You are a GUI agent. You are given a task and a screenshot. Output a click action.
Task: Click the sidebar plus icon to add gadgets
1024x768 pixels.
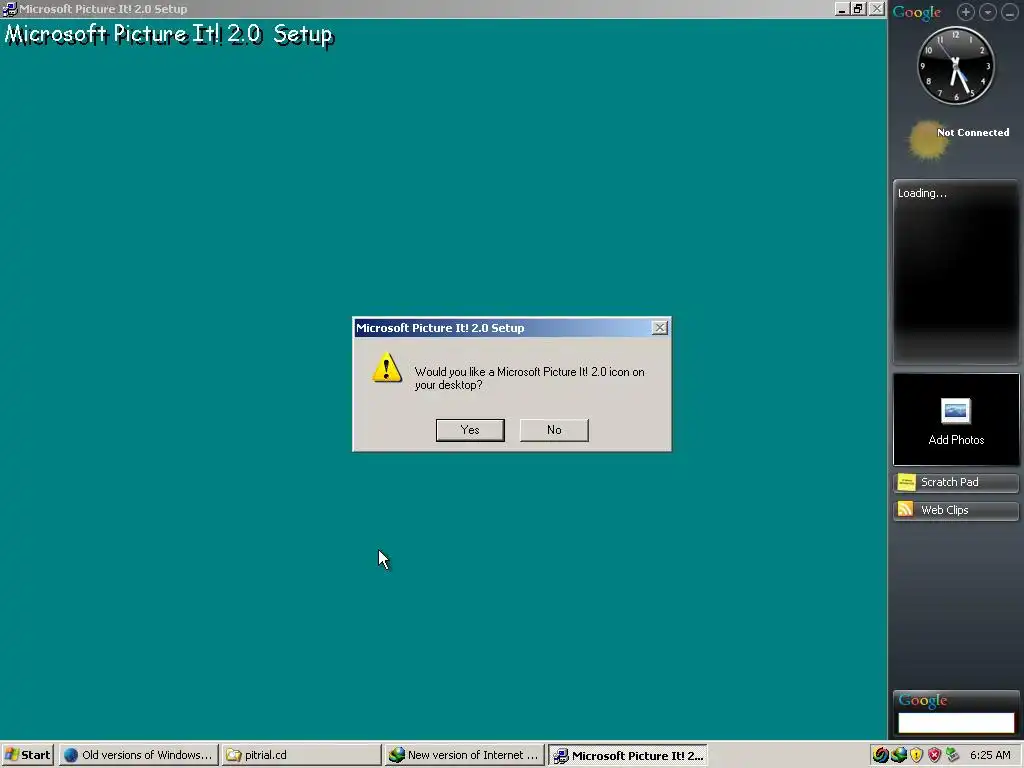[x=965, y=12]
